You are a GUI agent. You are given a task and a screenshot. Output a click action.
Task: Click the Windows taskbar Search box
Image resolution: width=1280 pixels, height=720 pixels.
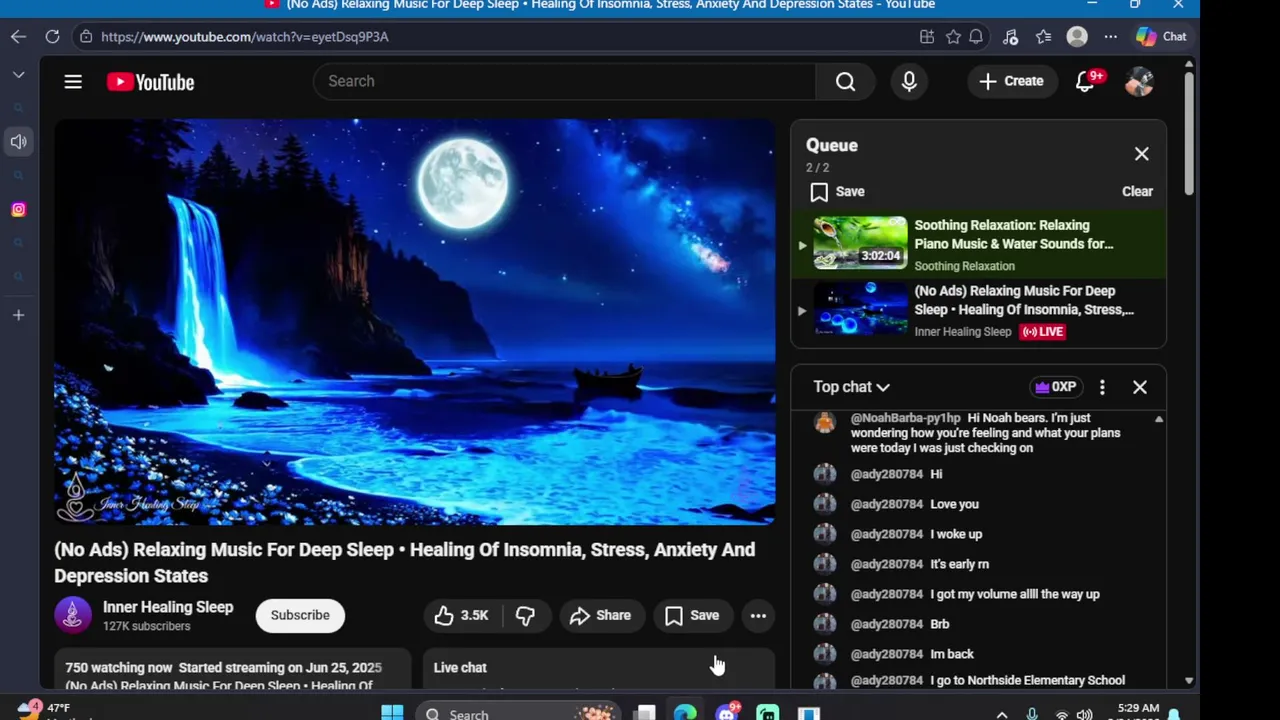[517, 713]
